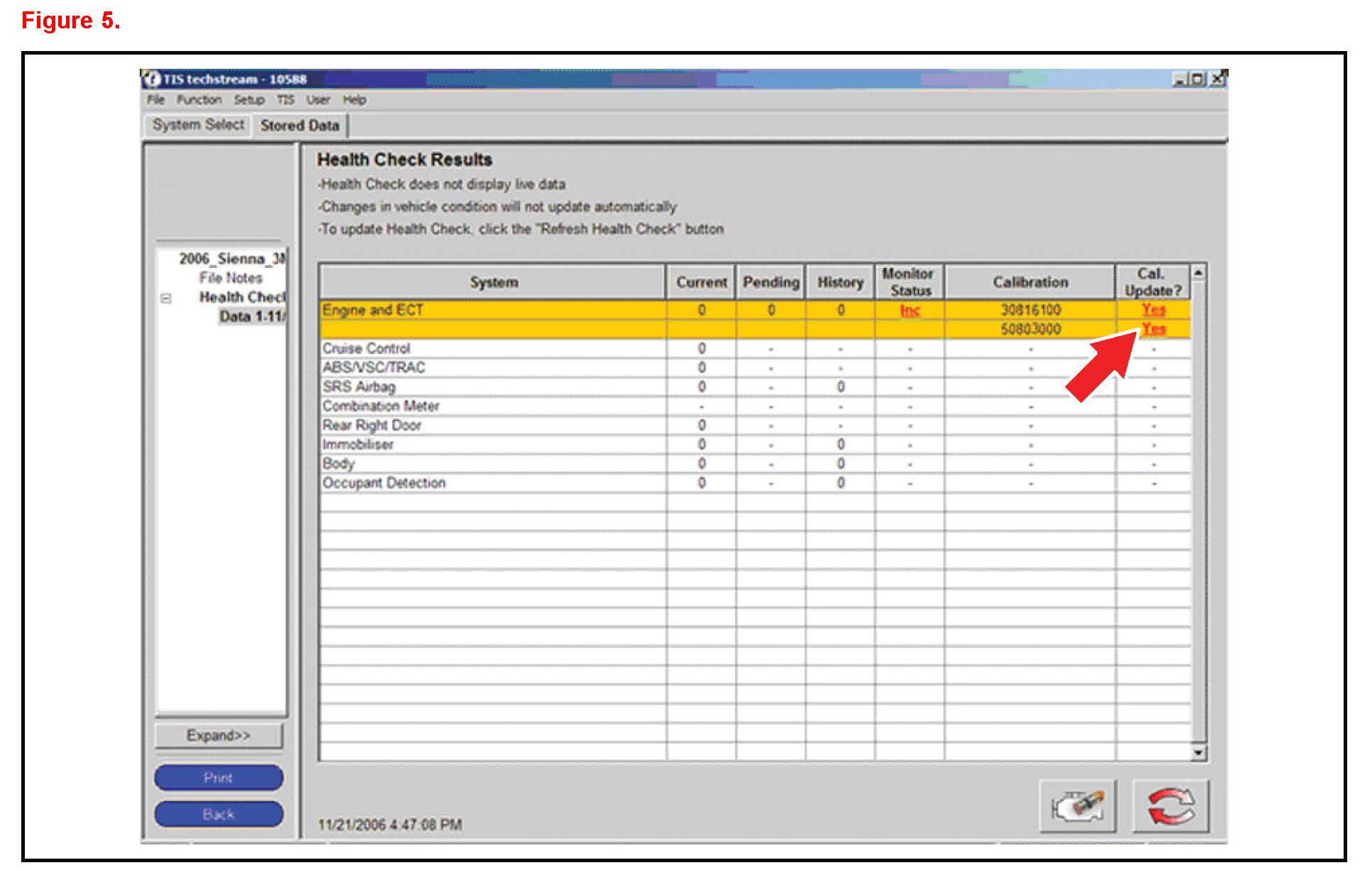Viewport: 1372px width, 870px height.
Task: Switch to the Stored Data tab
Action: [299, 126]
